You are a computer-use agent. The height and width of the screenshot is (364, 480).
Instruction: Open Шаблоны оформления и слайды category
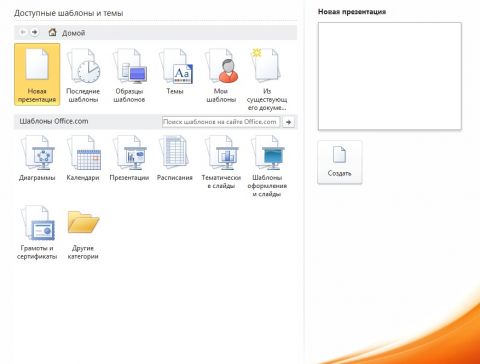tap(267, 166)
